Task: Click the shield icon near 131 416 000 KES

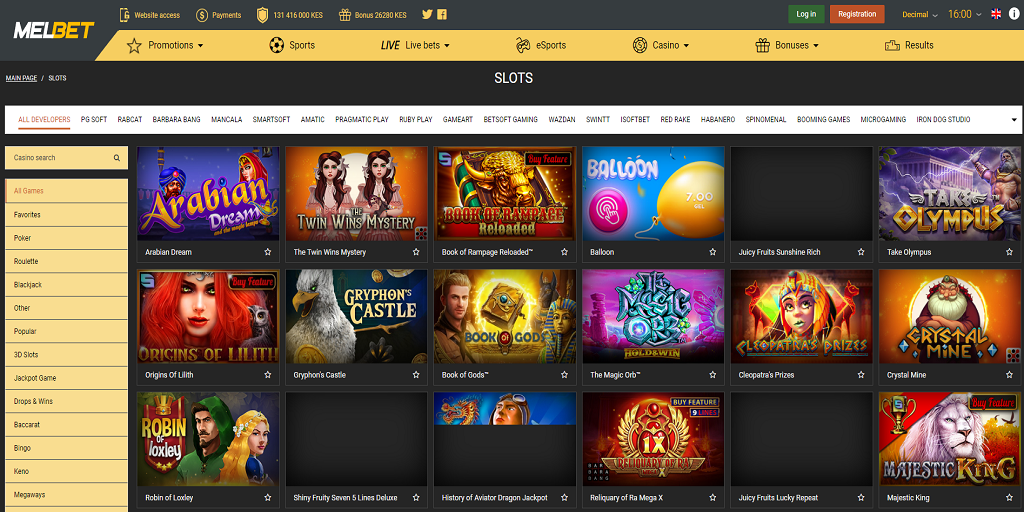Action: click(x=263, y=14)
